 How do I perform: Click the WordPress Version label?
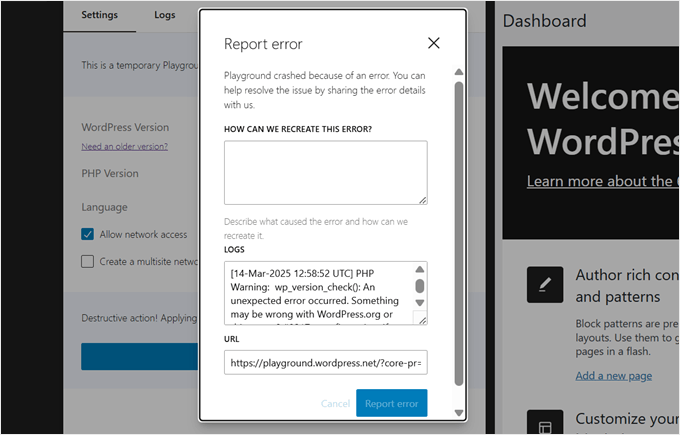coord(125,128)
